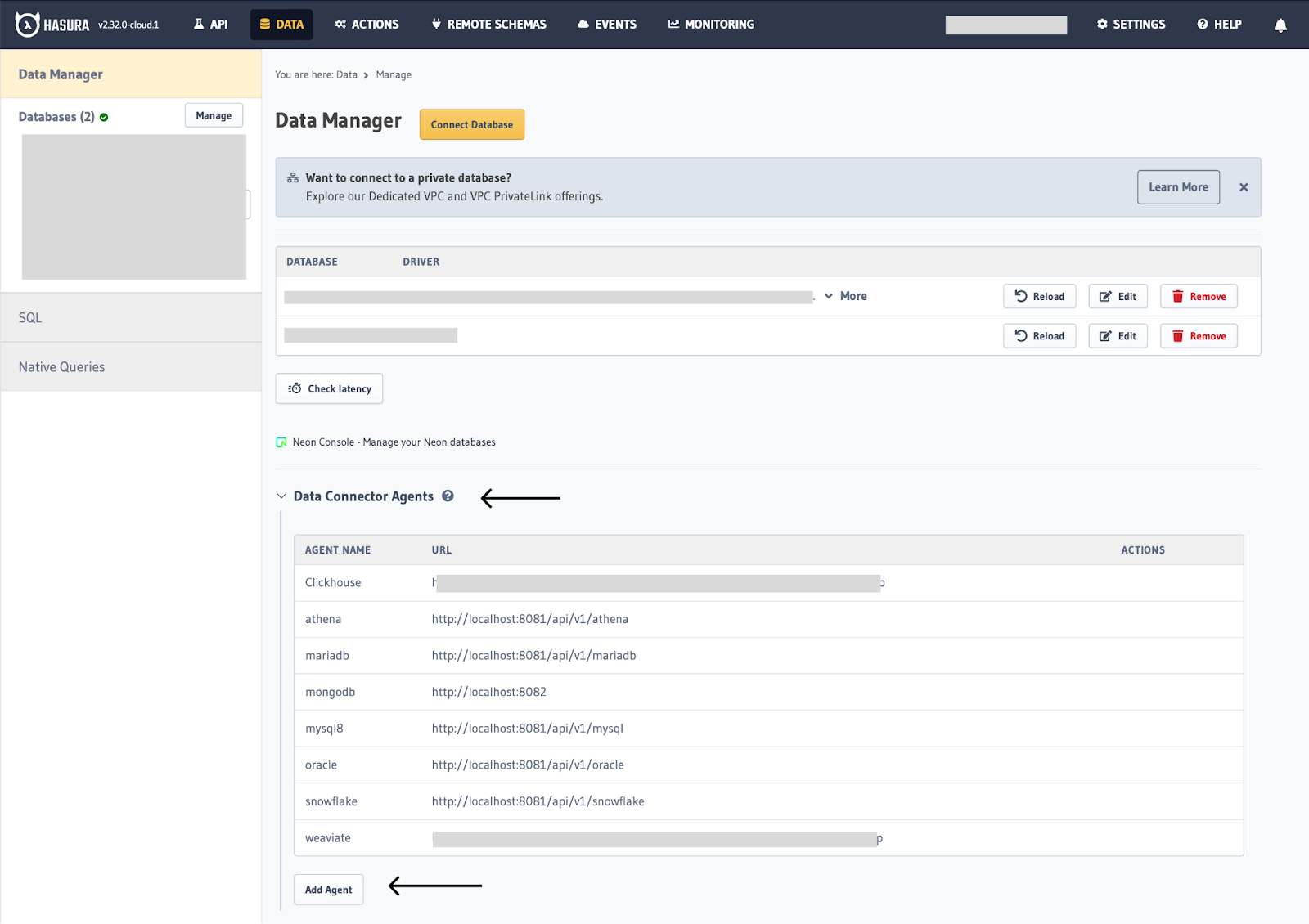This screenshot has height=924, width=1309.
Task: Open Native Queries in the sidebar
Action: [131, 366]
